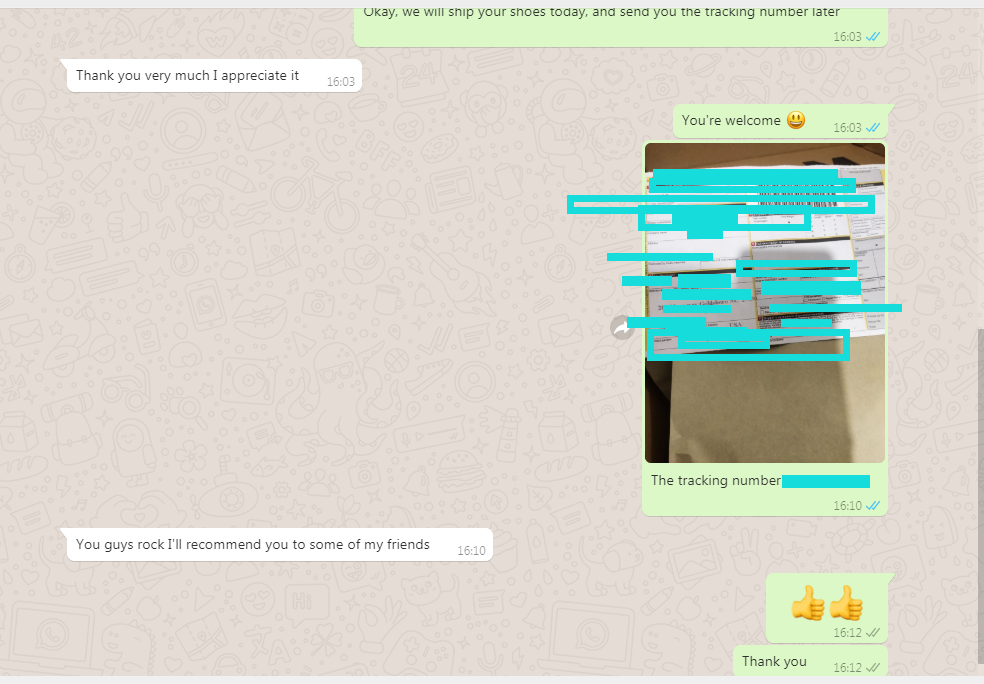Click the 'Thank you very much' message
This screenshot has height=684, width=984.
[x=187, y=75]
